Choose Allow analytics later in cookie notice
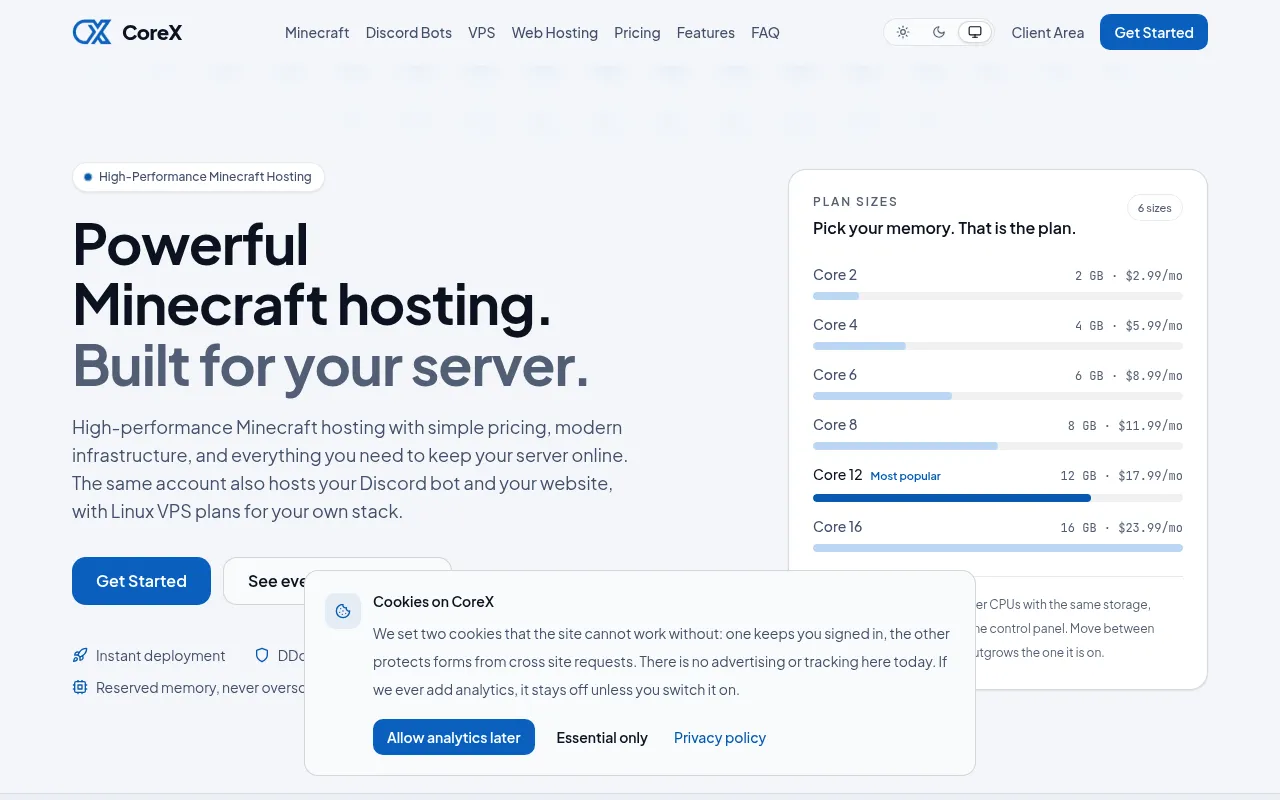Viewport: 1280px width, 800px height. click(454, 737)
